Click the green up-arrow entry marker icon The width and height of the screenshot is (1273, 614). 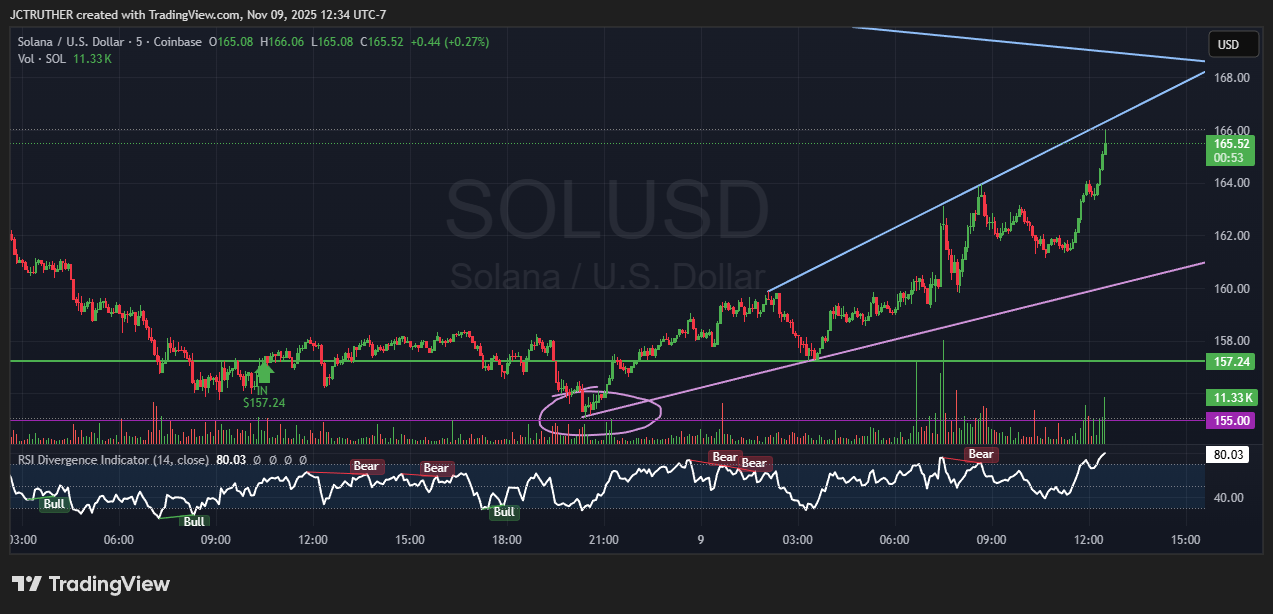263,374
